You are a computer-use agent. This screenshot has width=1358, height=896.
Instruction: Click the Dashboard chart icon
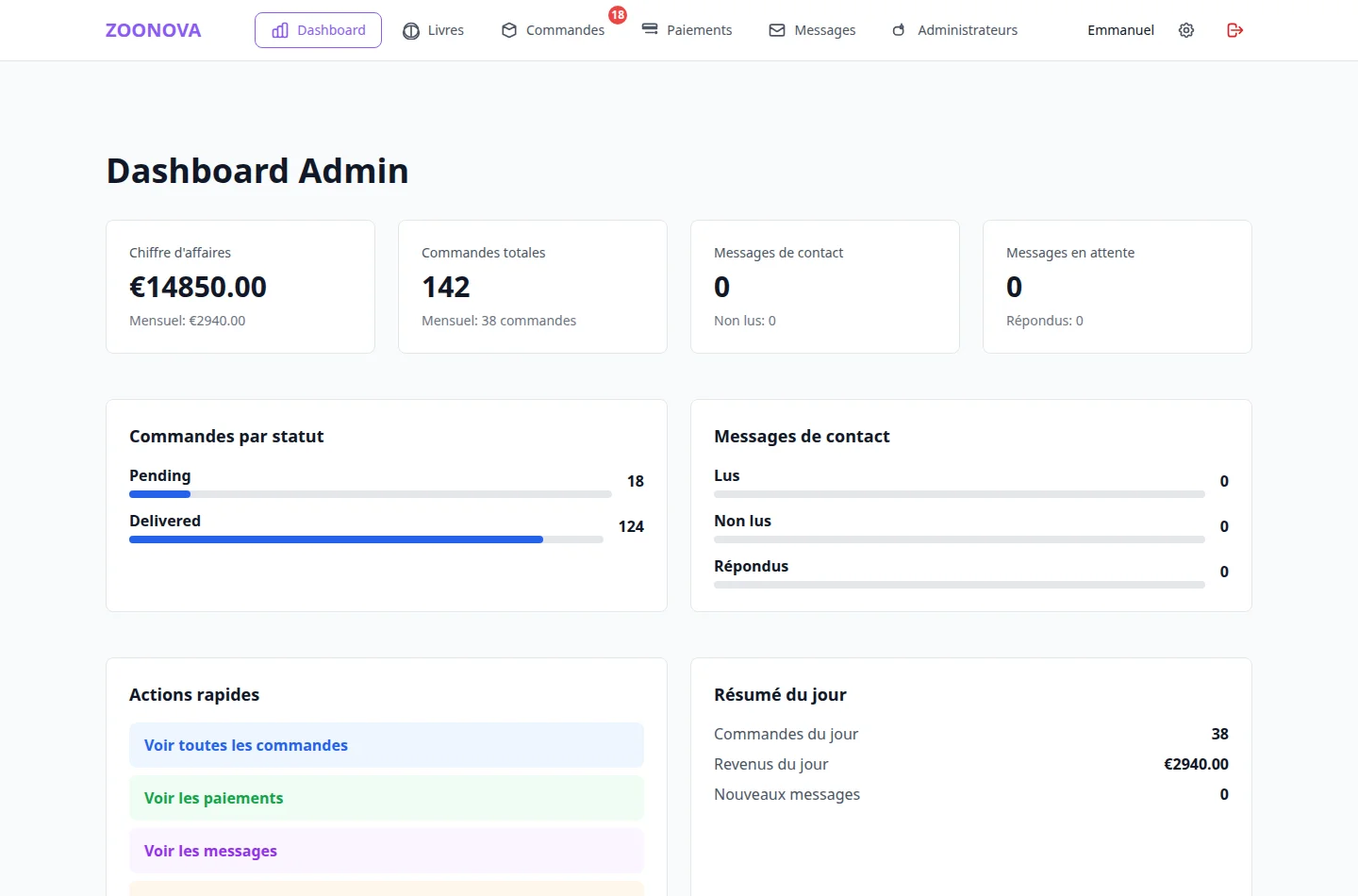(x=280, y=30)
